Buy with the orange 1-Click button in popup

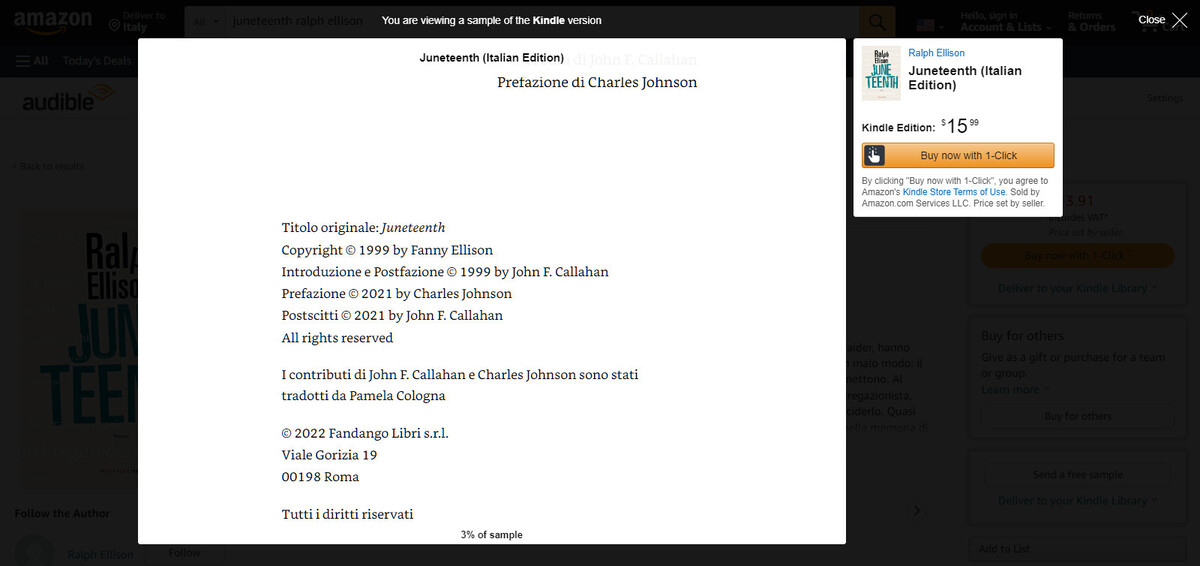pyautogui.click(x=958, y=155)
